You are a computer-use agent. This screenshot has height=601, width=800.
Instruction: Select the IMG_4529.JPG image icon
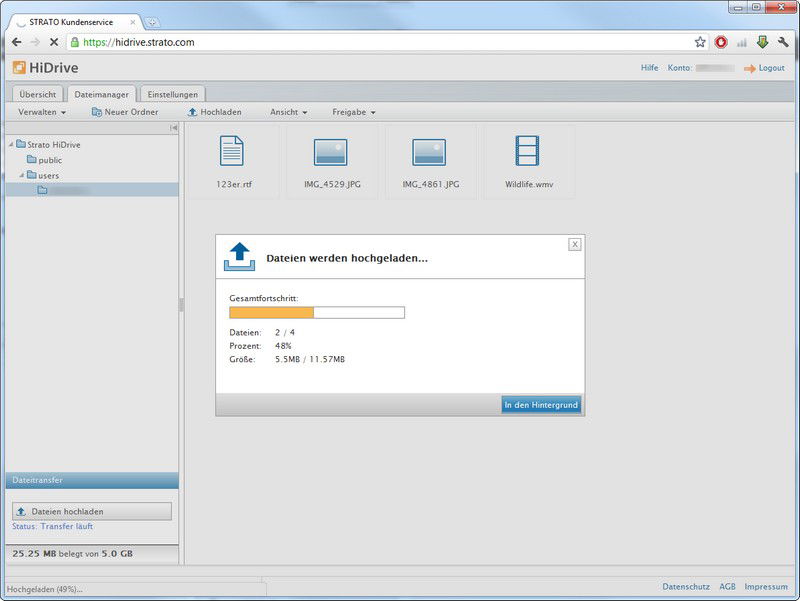click(x=330, y=152)
